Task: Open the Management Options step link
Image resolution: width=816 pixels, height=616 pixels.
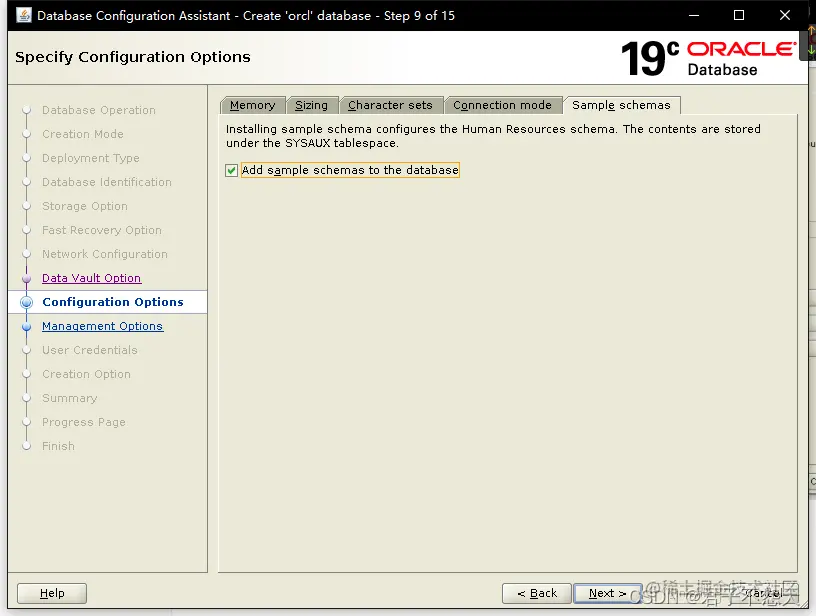Action: click(103, 326)
